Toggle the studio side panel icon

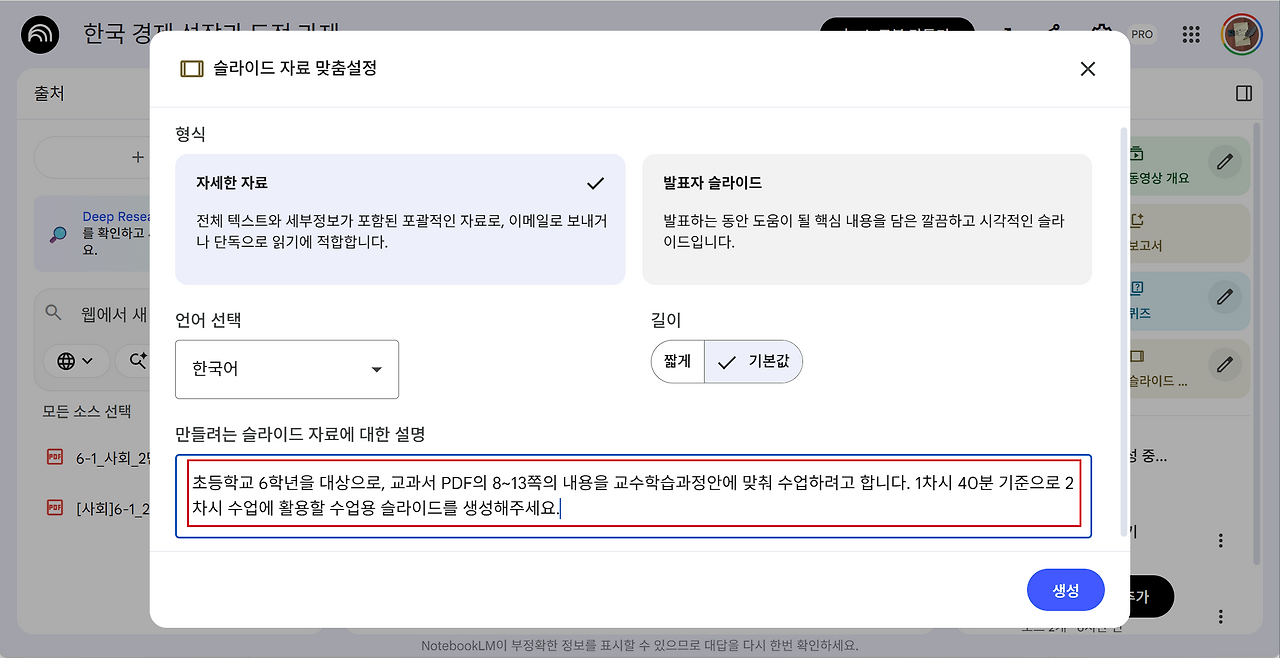[x=1244, y=93]
